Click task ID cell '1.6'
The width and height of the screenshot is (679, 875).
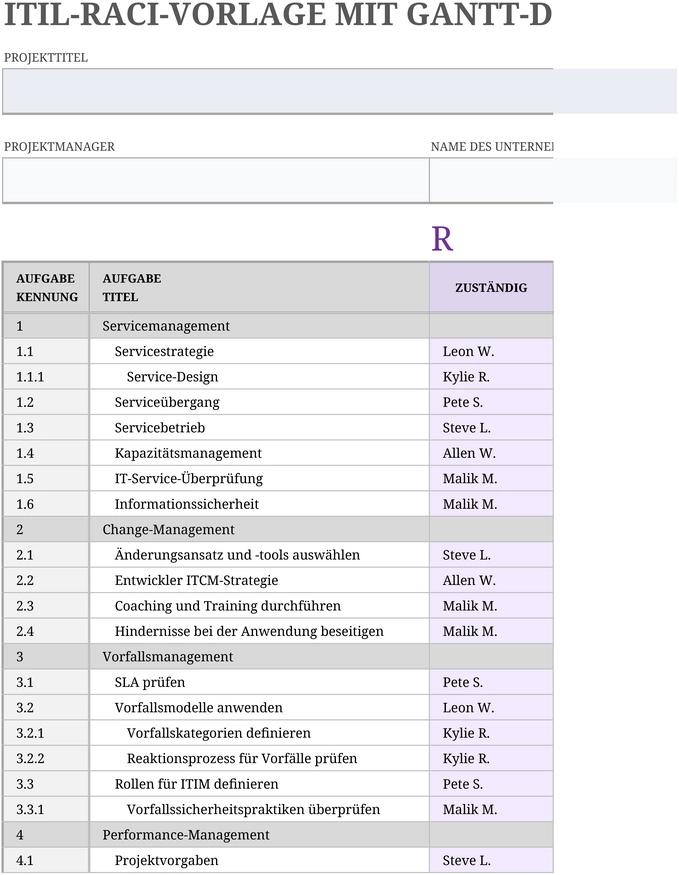tap(46, 504)
